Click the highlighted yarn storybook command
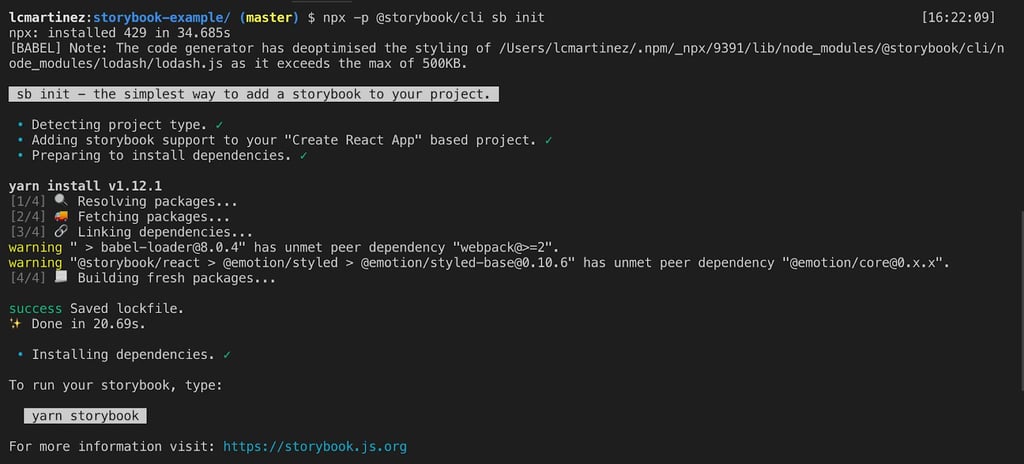This screenshot has height=464, width=1024. [x=85, y=416]
